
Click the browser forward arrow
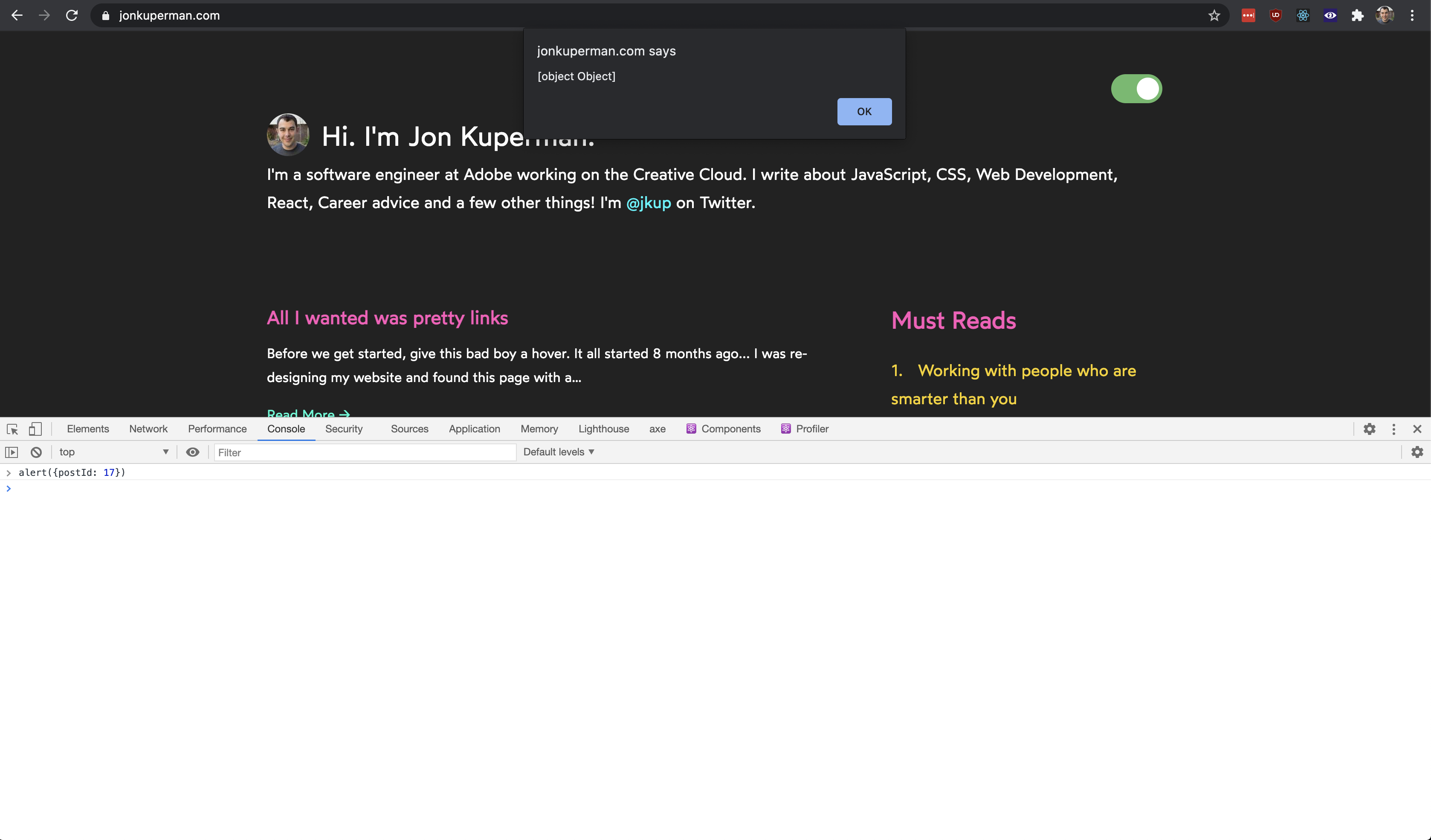point(44,15)
